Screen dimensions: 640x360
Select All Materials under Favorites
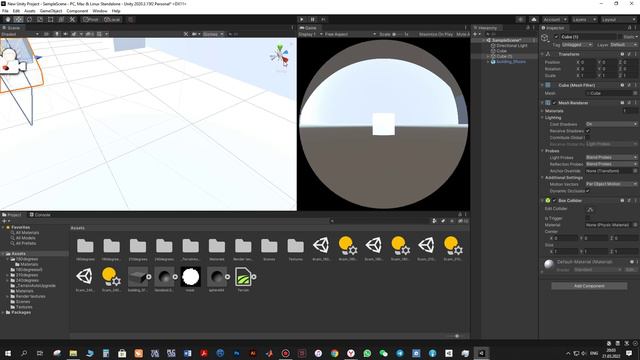tap(27, 233)
